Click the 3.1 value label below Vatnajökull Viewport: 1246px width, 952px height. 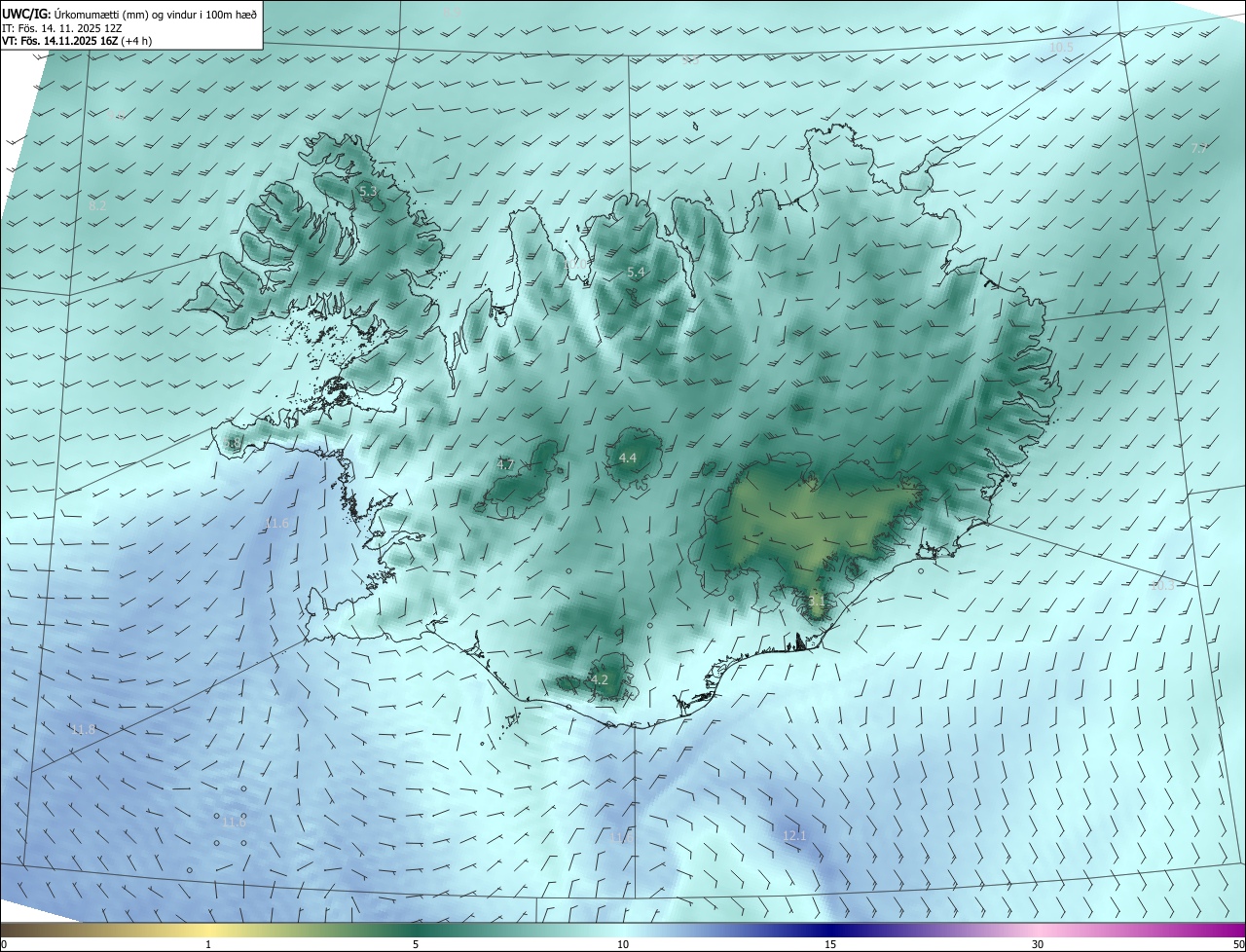click(x=817, y=602)
